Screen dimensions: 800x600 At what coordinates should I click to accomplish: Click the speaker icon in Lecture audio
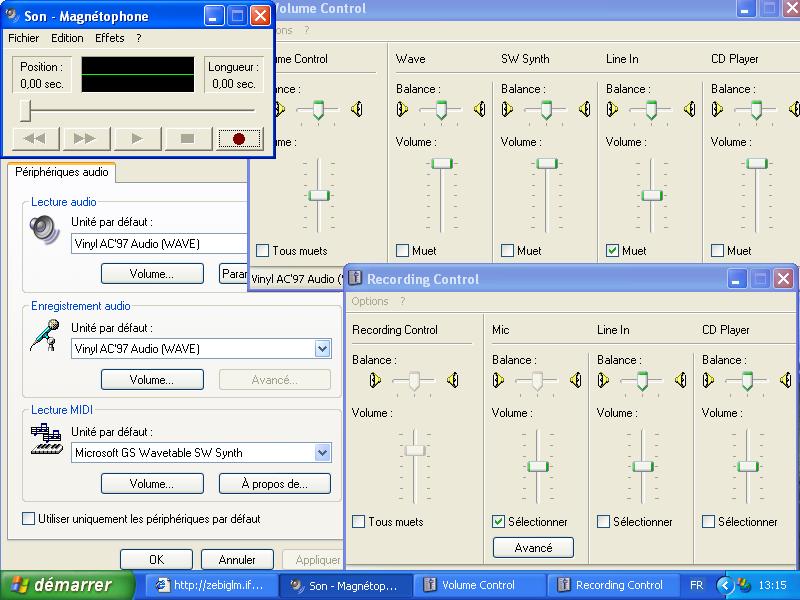tap(45, 230)
